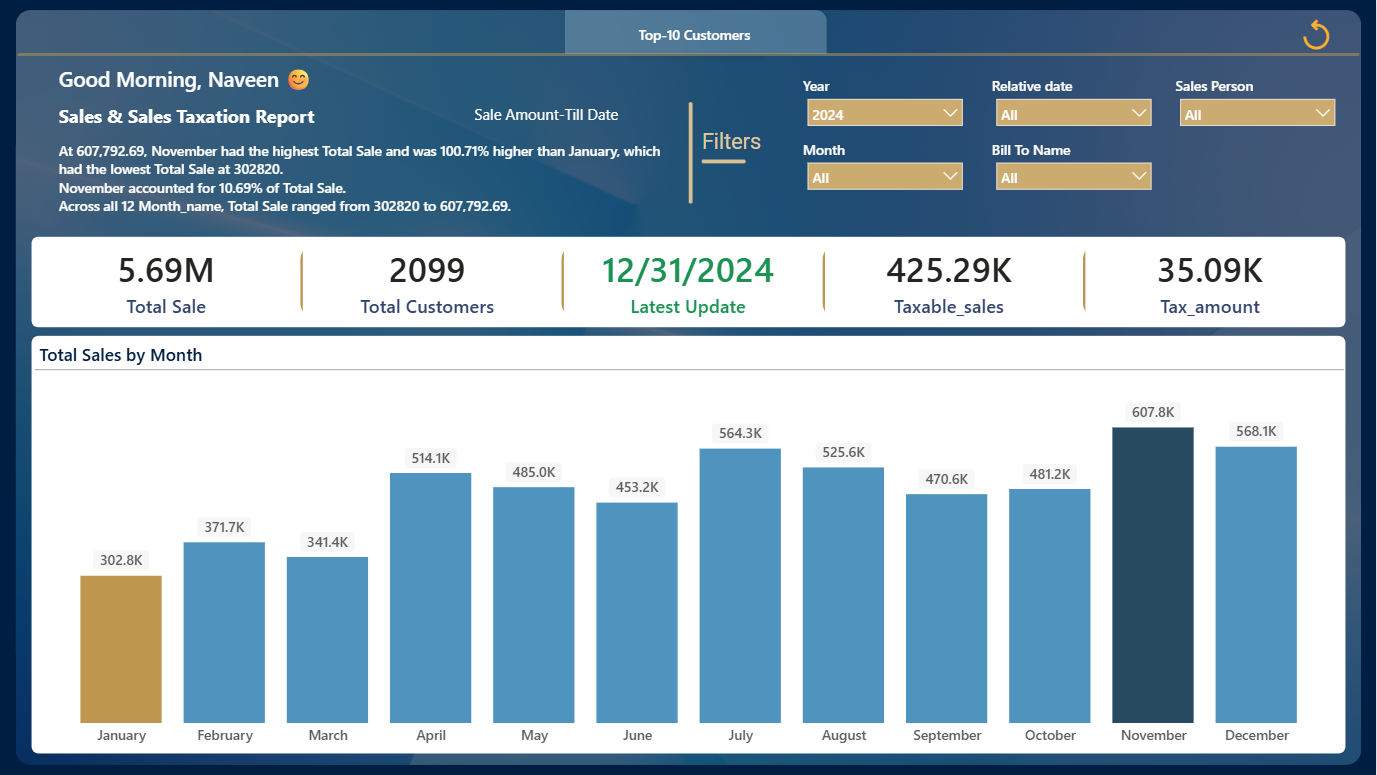Click the Latest Update date card
Viewport: 1377px width, 775px height.
(688, 284)
